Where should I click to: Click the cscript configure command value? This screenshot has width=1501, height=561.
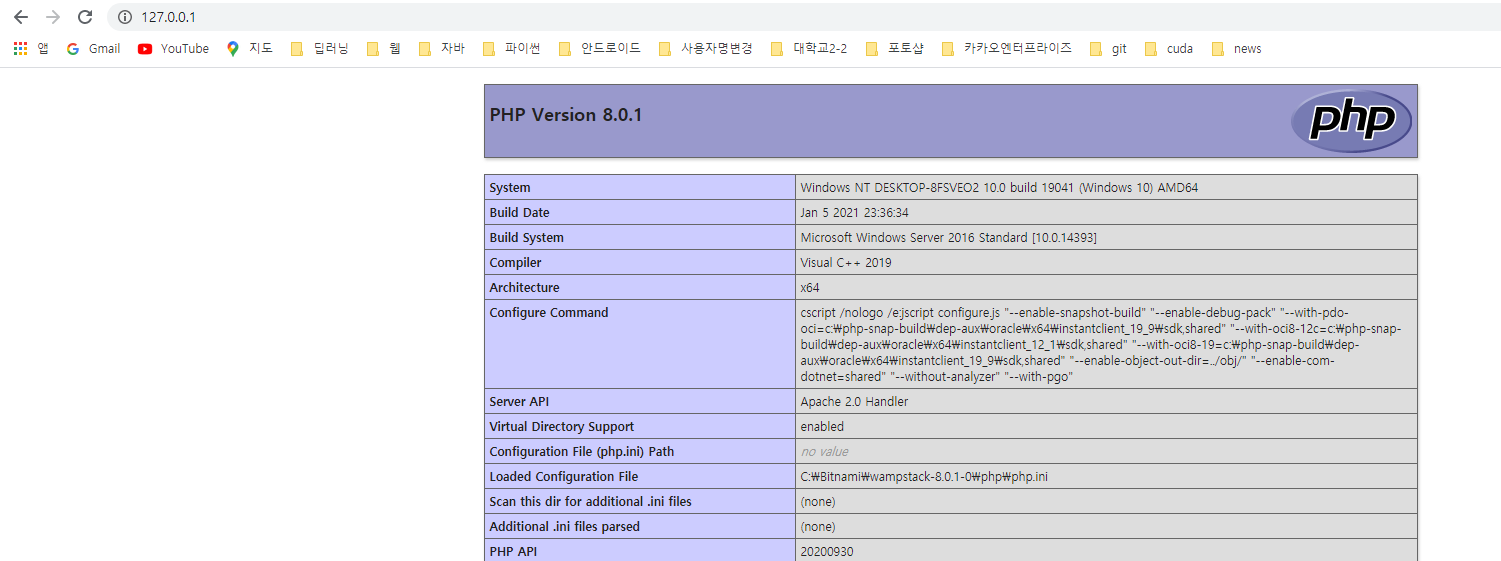pyautogui.click(x=1101, y=345)
